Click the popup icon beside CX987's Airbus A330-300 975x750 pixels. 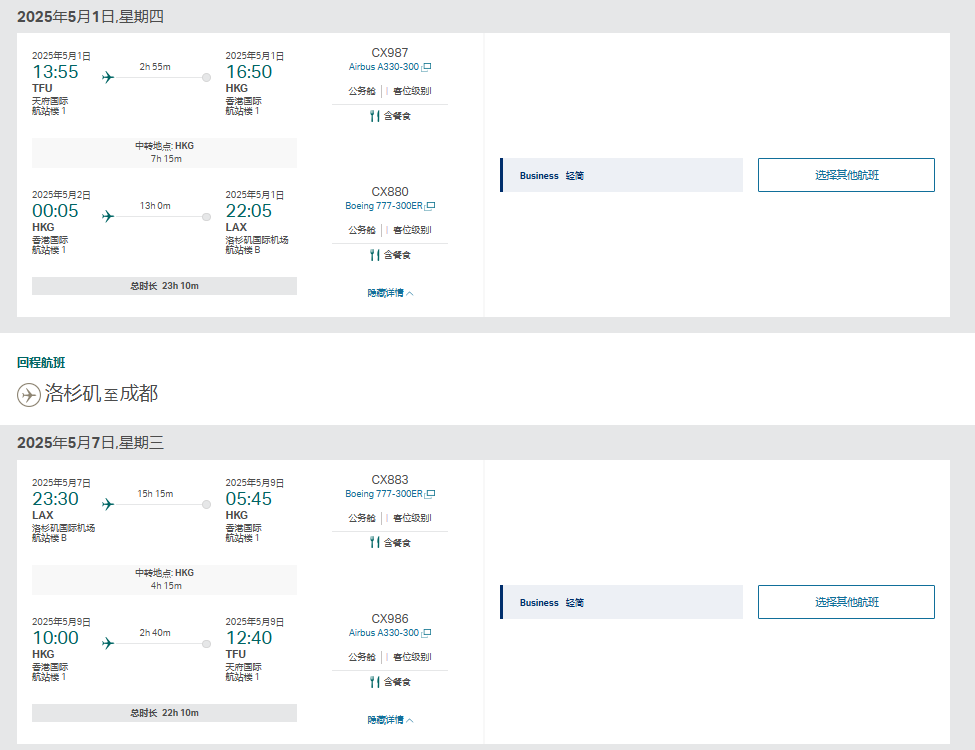tap(426, 67)
